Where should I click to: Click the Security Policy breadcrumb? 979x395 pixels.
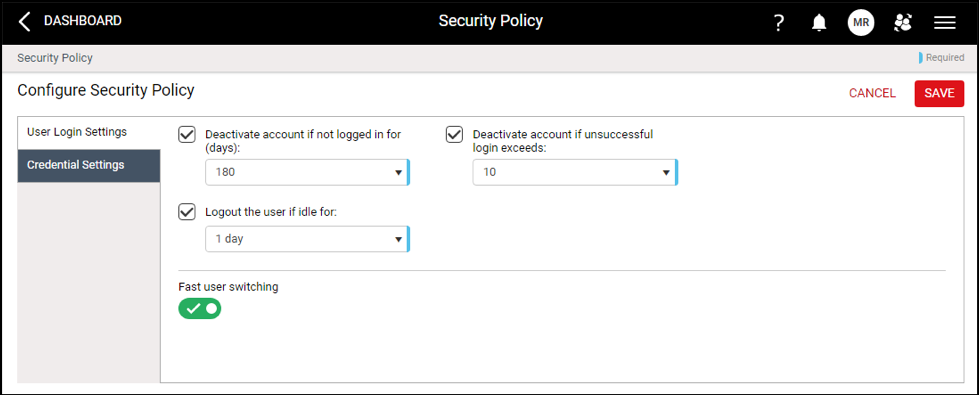click(x=55, y=58)
